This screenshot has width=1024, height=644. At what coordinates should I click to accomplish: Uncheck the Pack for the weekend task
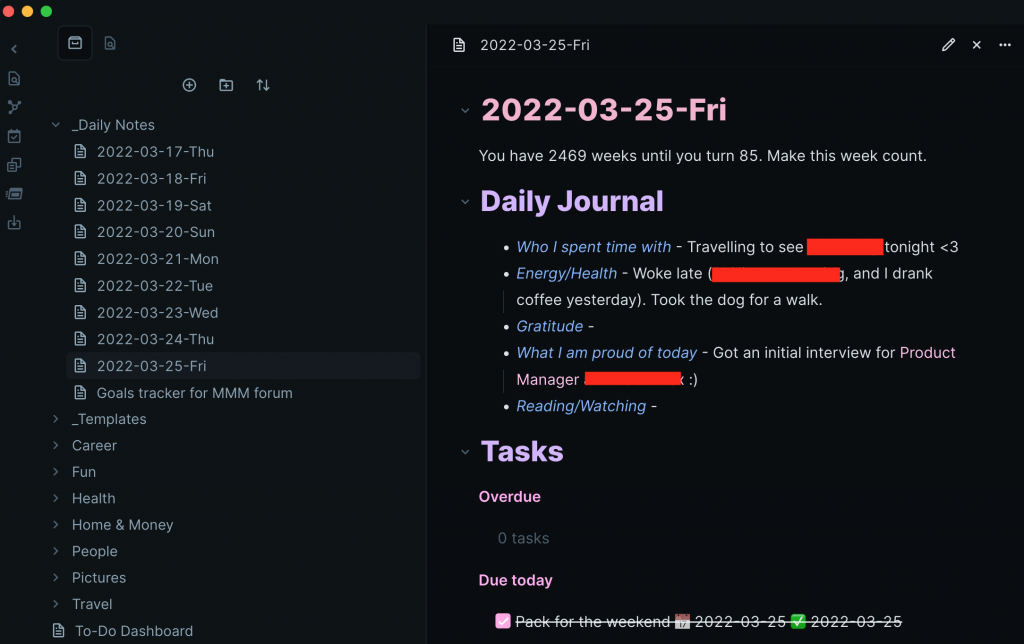[502, 620]
